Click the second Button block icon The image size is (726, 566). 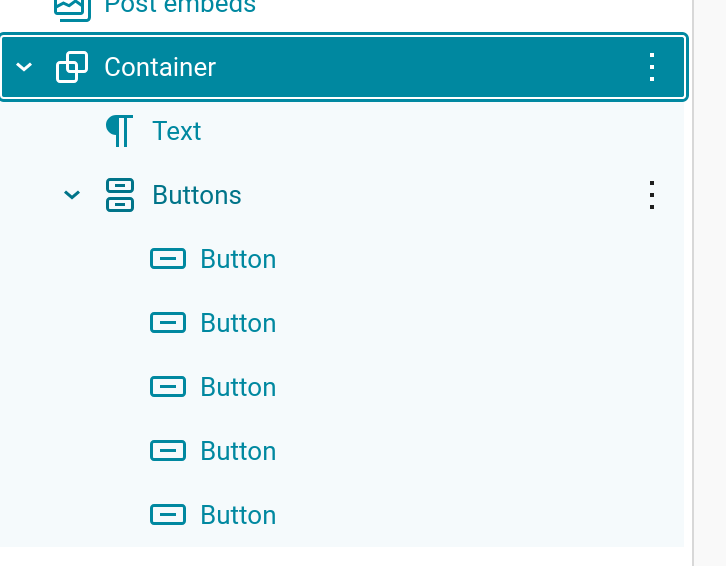[x=168, y=323]
